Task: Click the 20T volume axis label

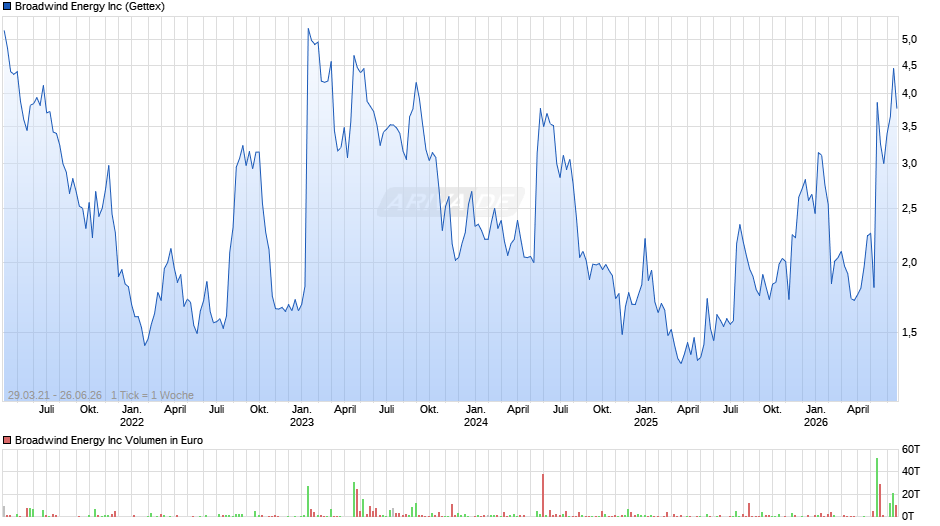Action: pos(911,494)
